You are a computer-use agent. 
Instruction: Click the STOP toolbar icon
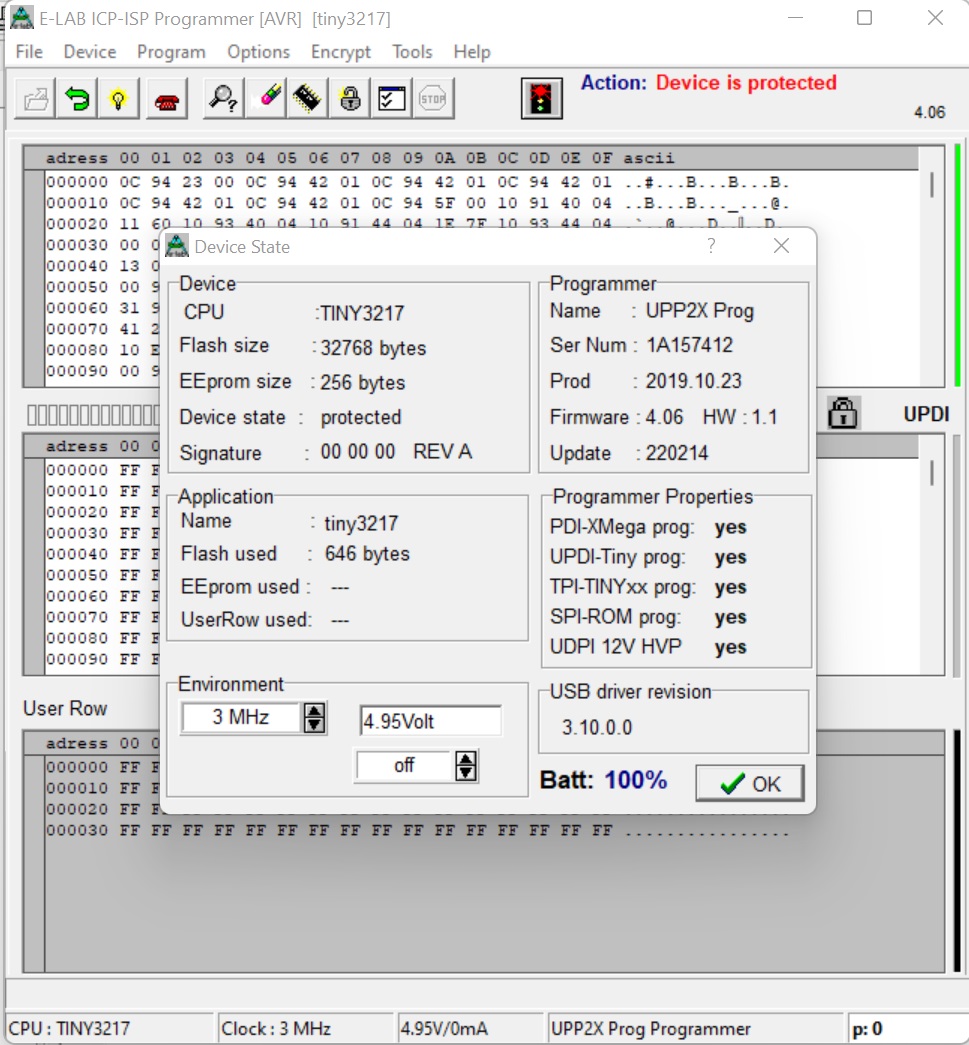[433, 99]
